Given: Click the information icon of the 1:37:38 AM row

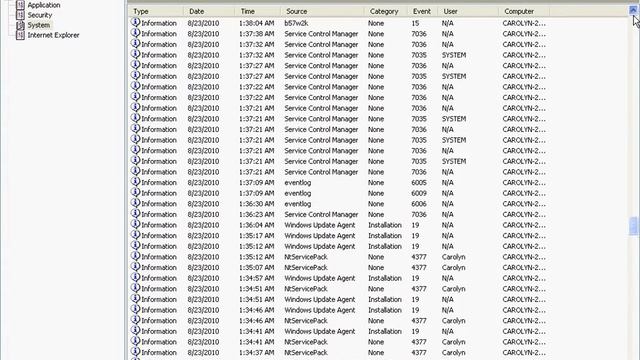Looking at the screenshot, I should 135,33.
